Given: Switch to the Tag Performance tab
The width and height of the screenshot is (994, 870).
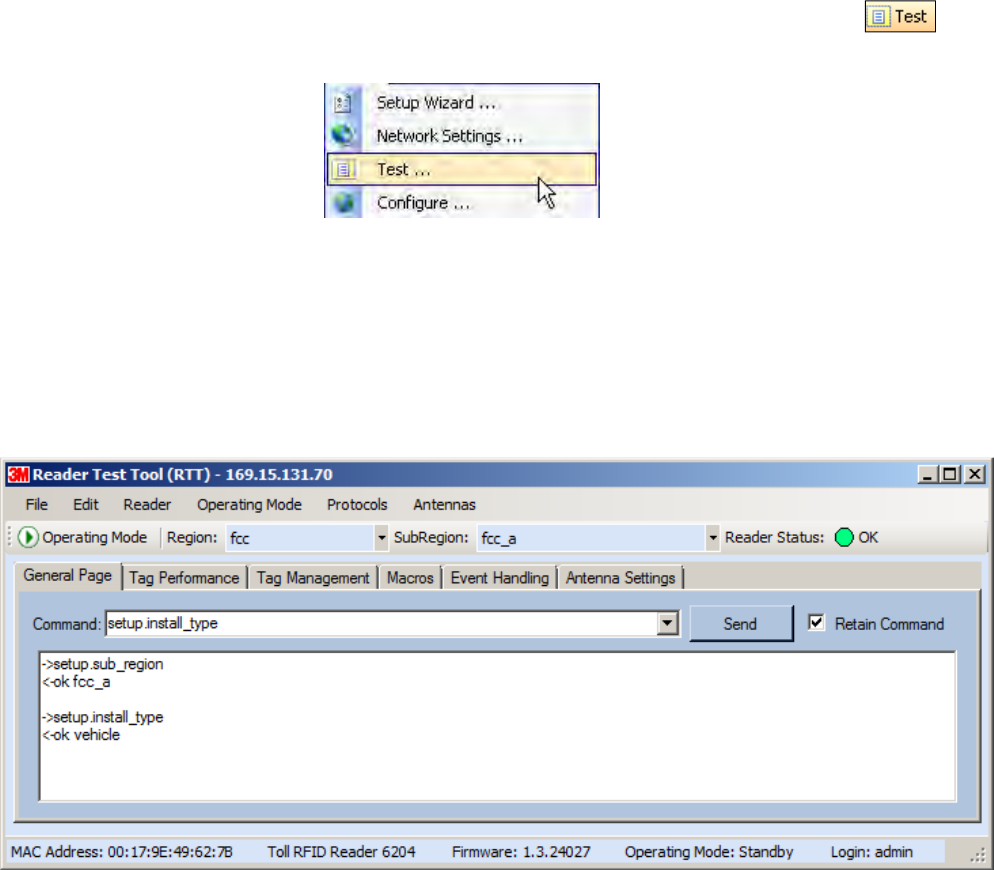Looking at the screenshot, I should 184,578.
